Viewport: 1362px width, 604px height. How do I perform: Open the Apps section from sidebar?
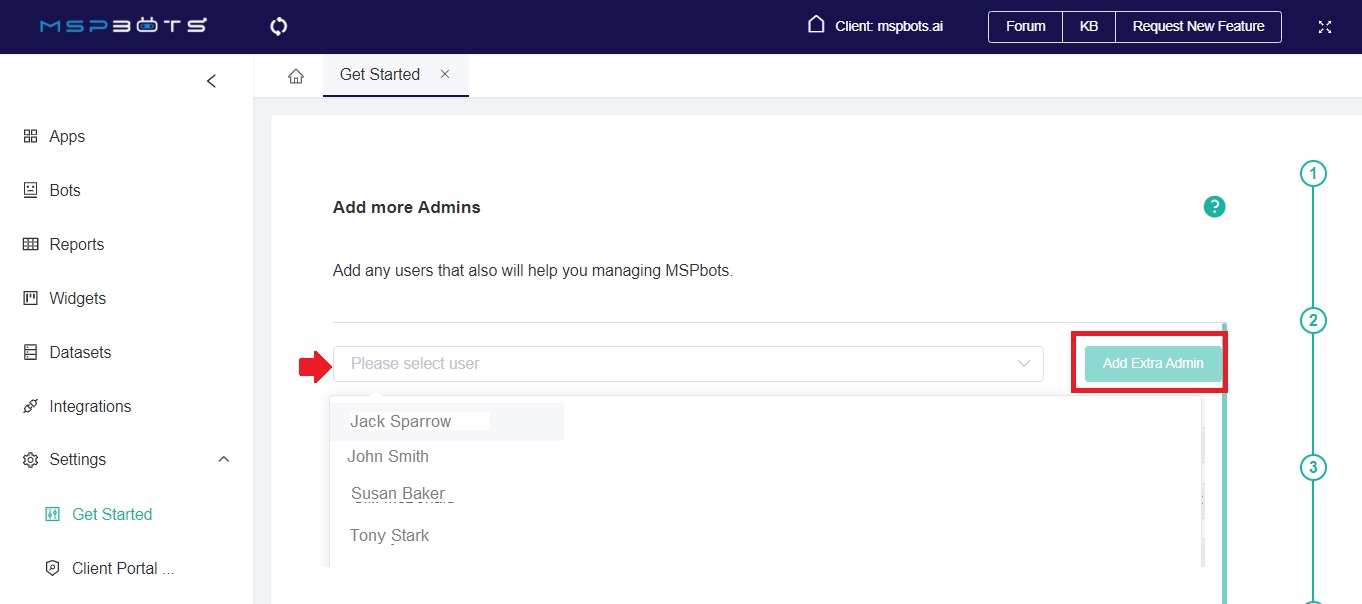(66, 136)
